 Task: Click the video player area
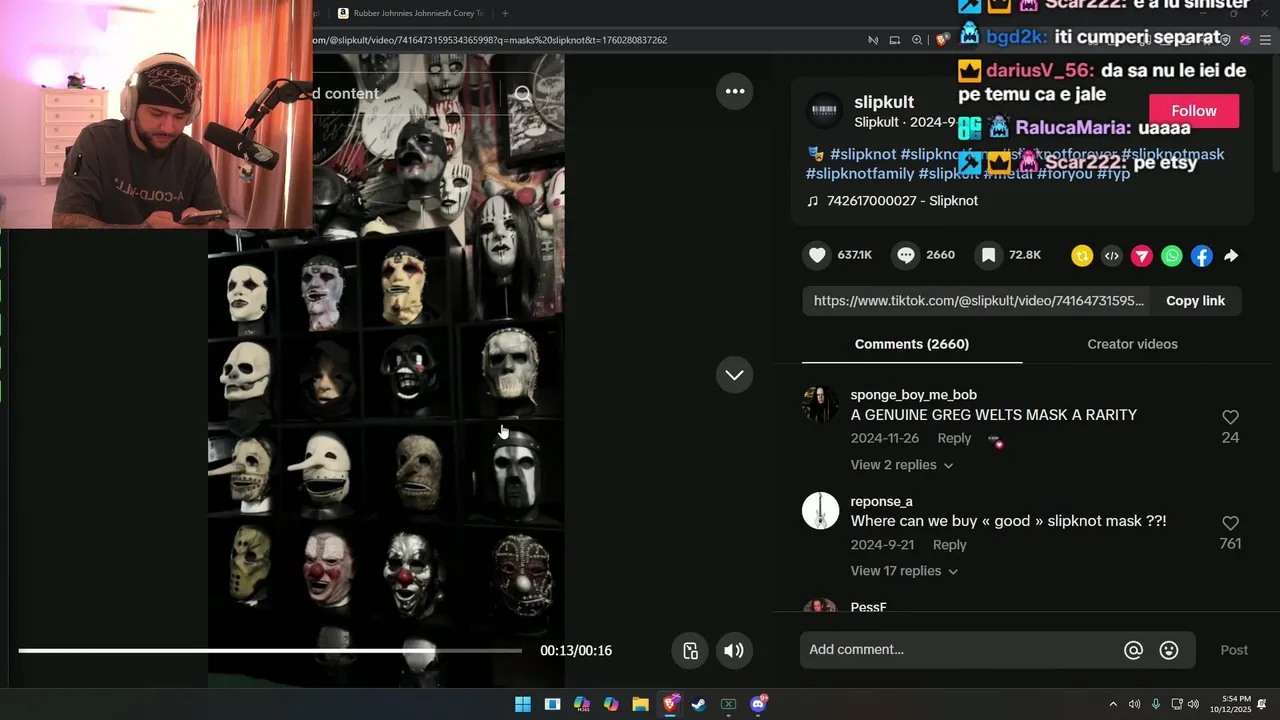tap(386, 370)
